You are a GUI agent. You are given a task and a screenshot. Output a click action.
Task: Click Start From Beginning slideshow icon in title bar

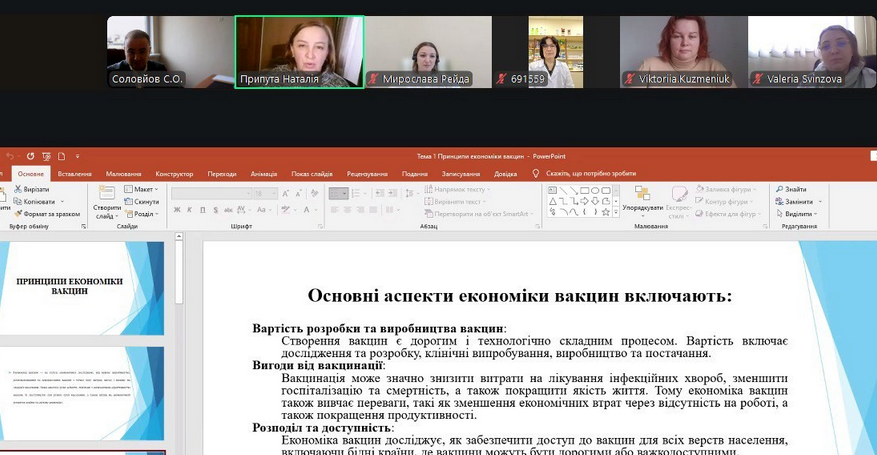[46, 156]
